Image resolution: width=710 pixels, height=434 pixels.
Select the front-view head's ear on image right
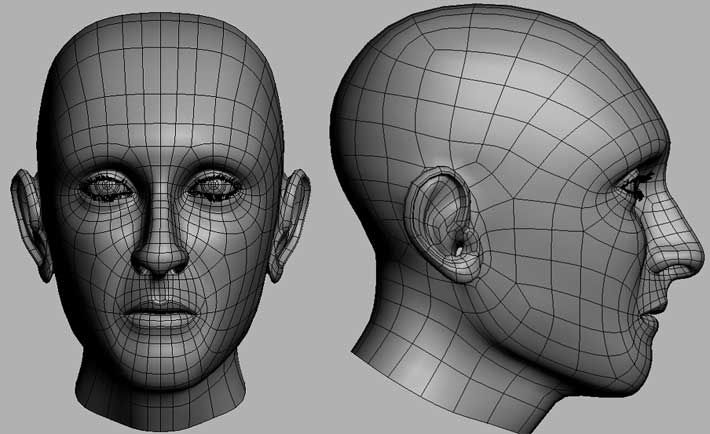292,218
